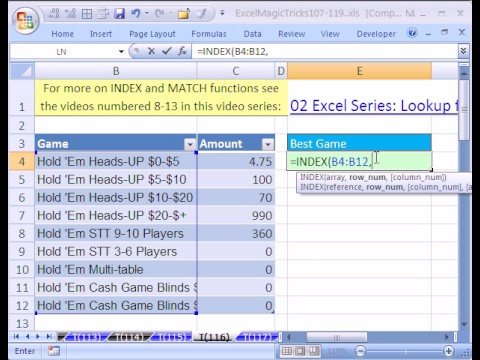Click the first Quick Access Toolbar icon
Screen dimensions: 480x360
coord(54,14)
